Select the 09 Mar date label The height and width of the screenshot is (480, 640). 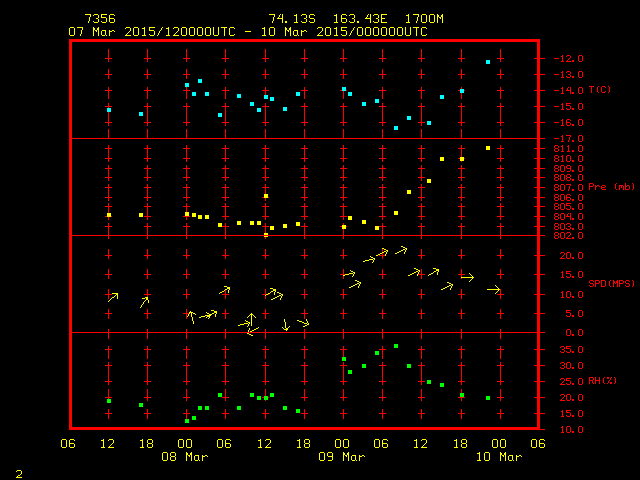pyautogui.click(x=342, y=457)
